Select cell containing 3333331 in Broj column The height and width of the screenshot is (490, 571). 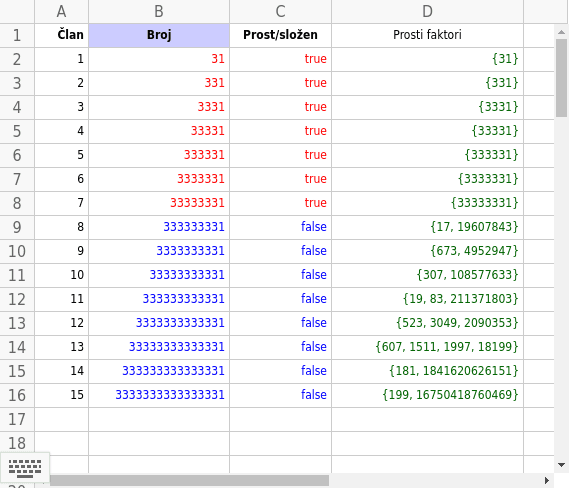pos(159,179)
